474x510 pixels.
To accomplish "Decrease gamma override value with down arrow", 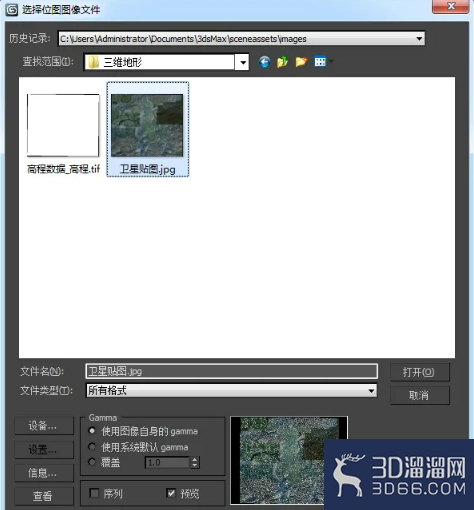I will (195, 465).
